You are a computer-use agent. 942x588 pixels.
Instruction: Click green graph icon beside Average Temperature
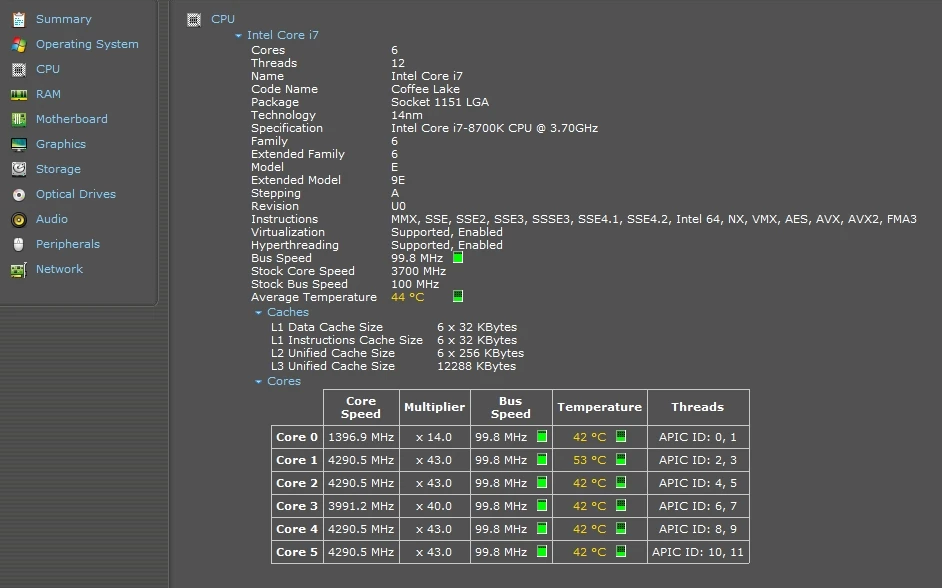[x=458, y=296]
